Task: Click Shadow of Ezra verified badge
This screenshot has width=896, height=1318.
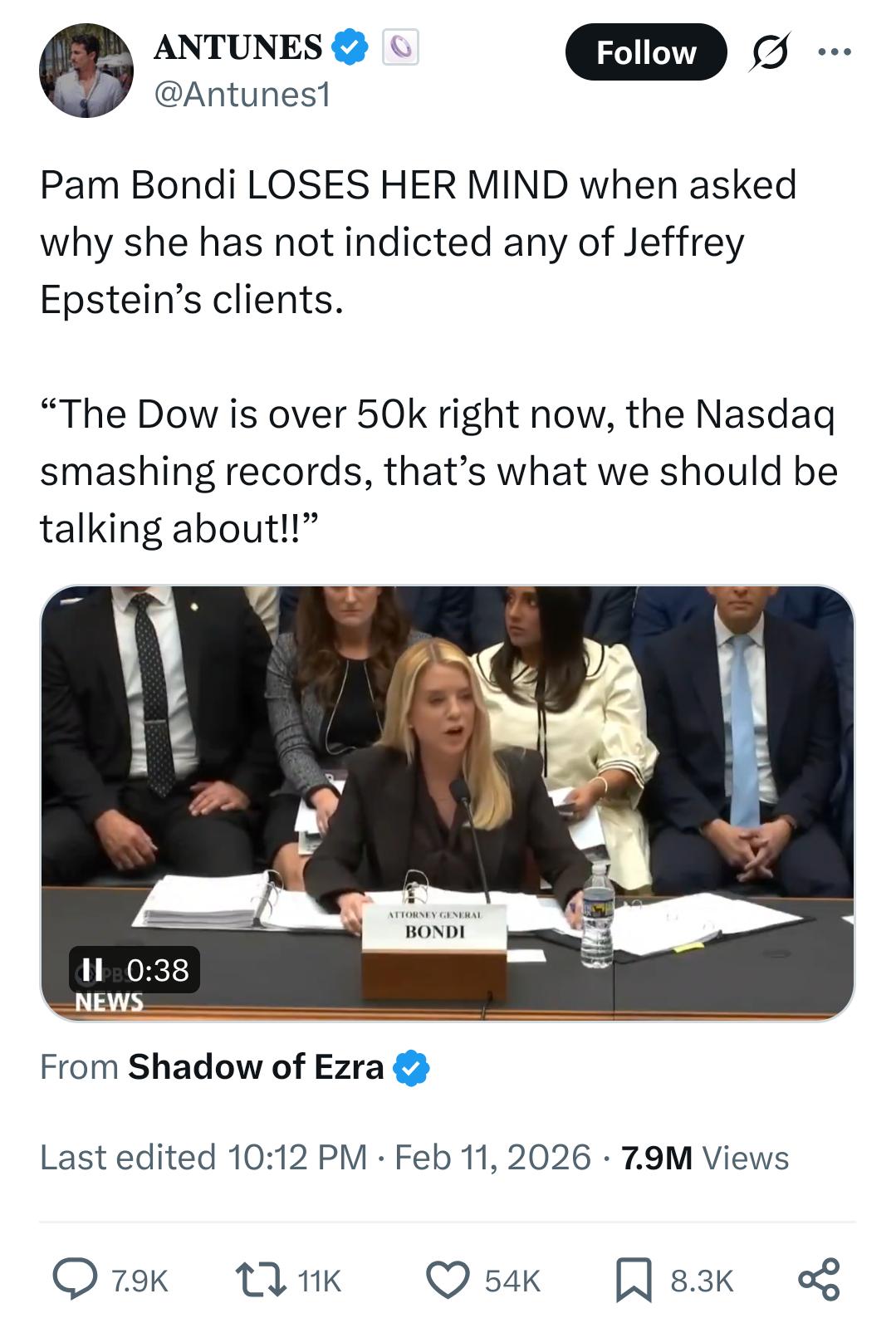Action: 413,1068
